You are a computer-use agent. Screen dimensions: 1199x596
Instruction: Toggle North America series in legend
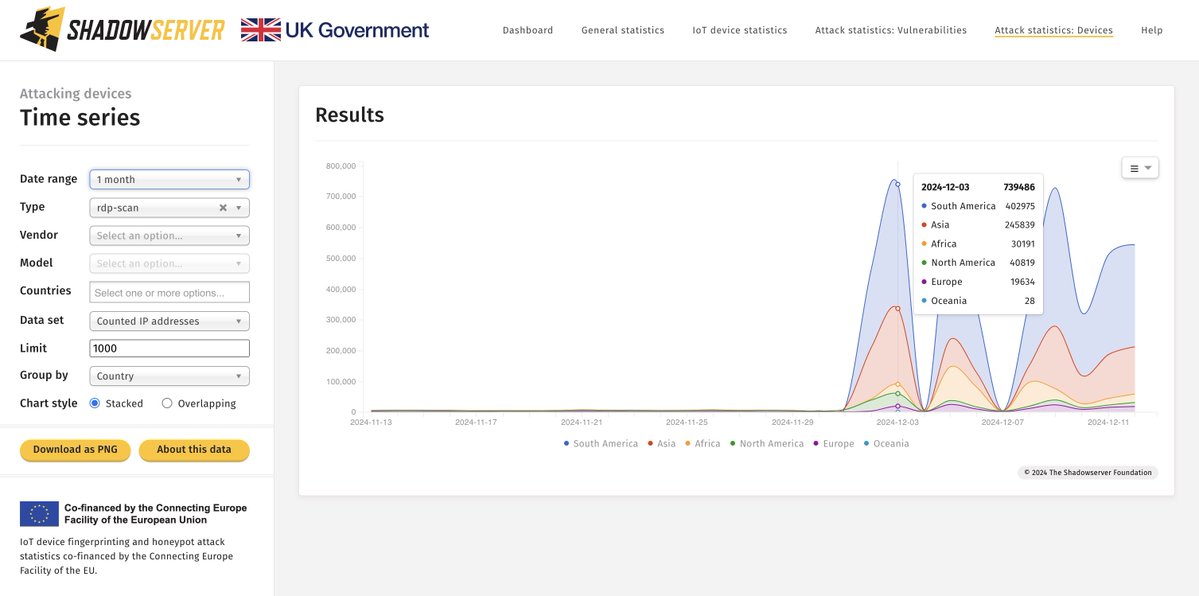tap(767, 444)
